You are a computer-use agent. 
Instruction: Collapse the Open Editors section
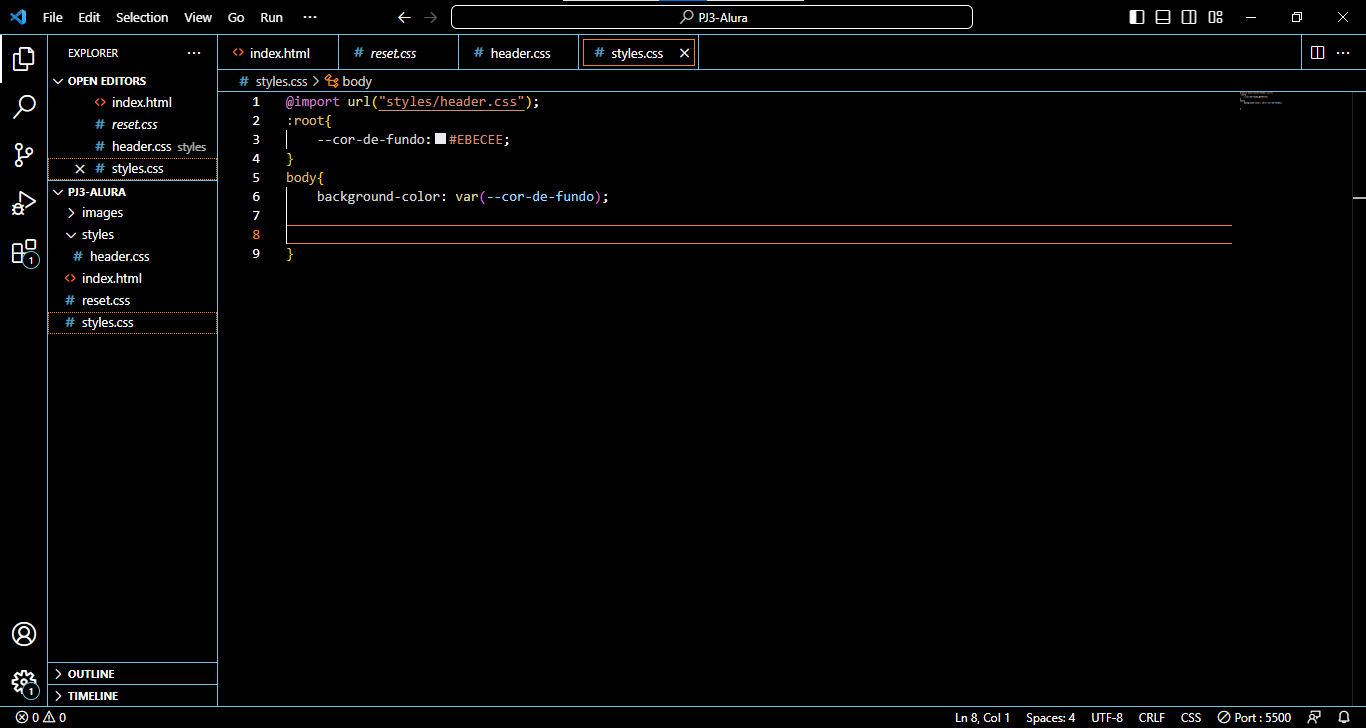[x=132, y=81]
